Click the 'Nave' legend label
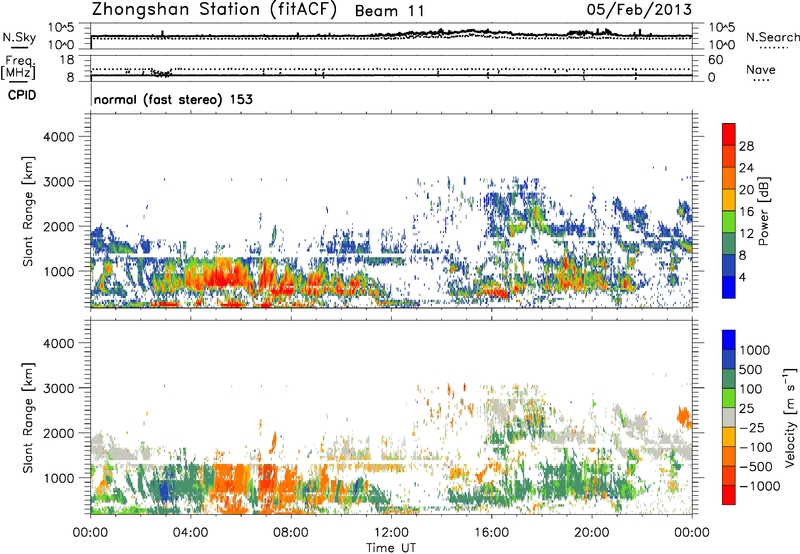 point(761,69)
